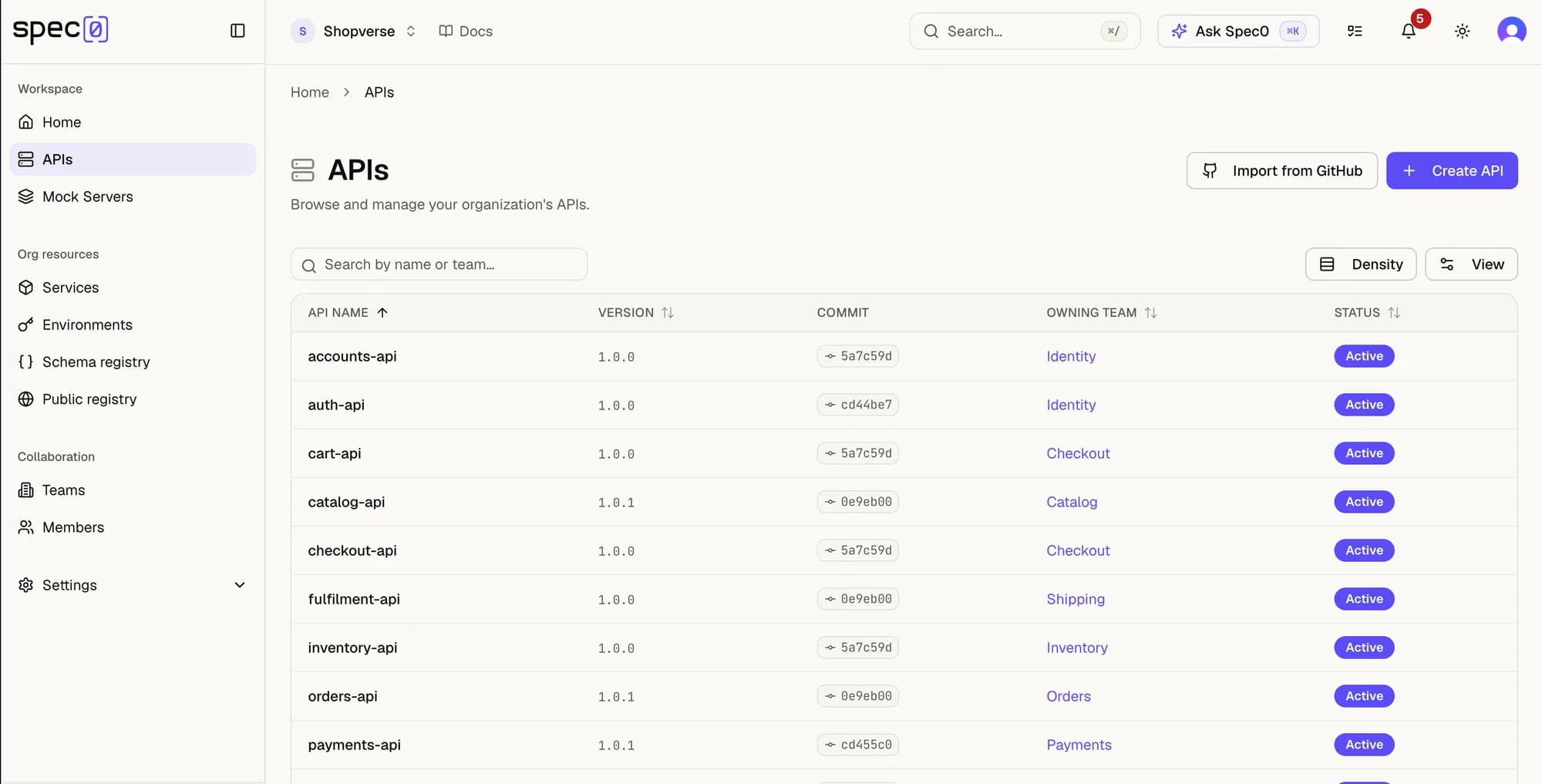Click commit cd44be7 on auth-api row
1542x784 pixels.
click(857, 405)
